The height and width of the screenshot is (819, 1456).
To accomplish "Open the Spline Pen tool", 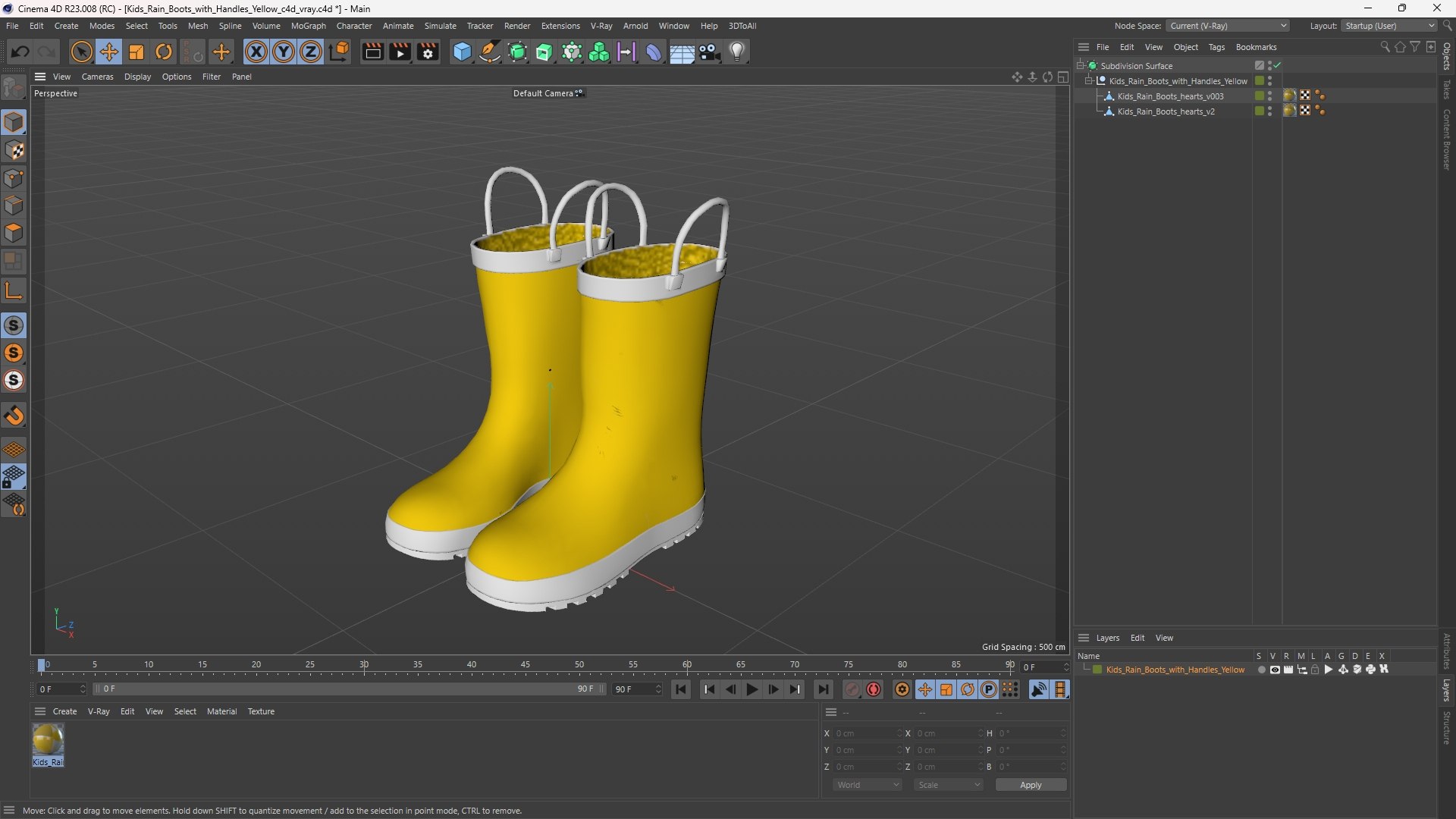I will pos(490,52).
